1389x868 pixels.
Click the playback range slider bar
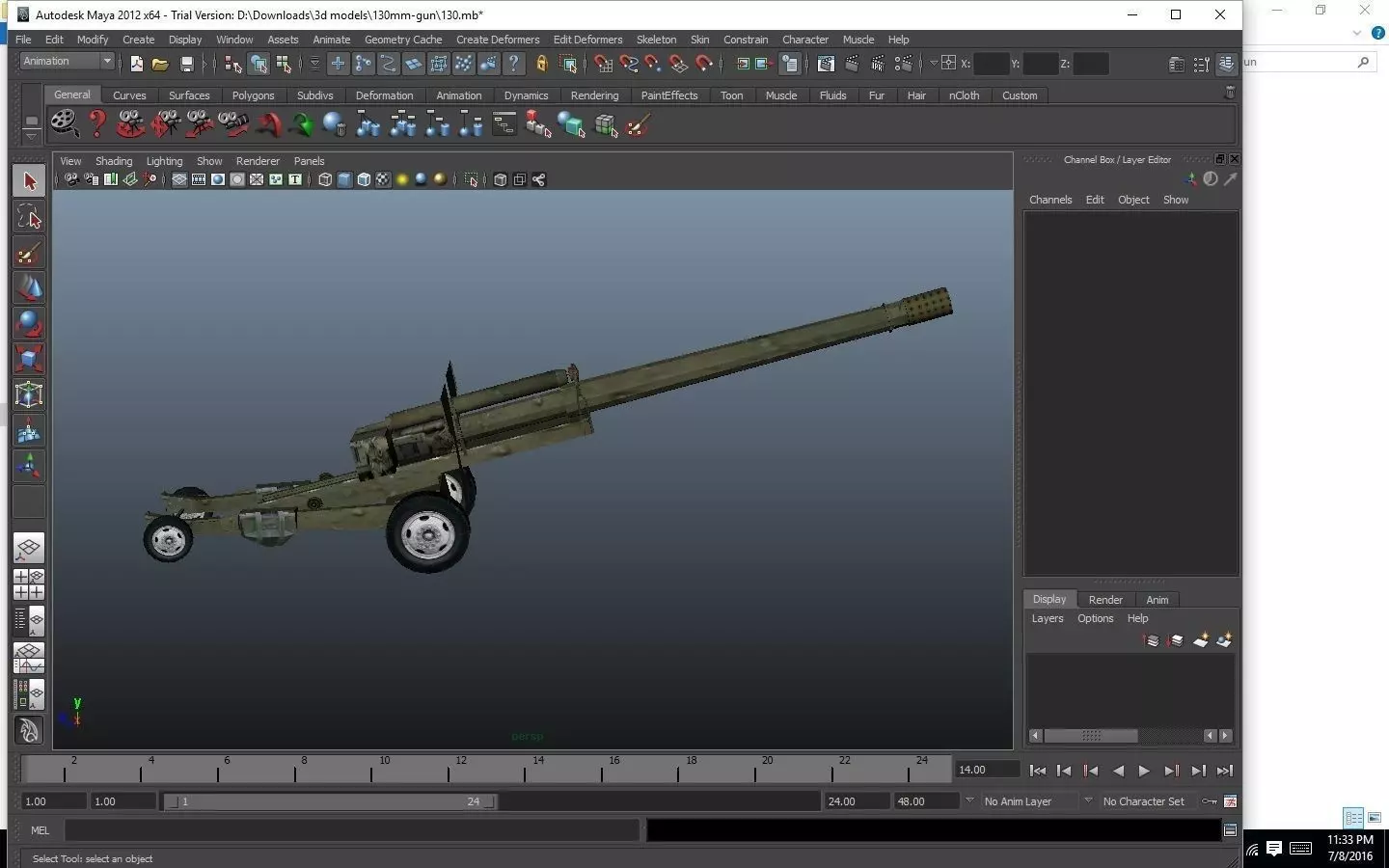pos(330,801)
